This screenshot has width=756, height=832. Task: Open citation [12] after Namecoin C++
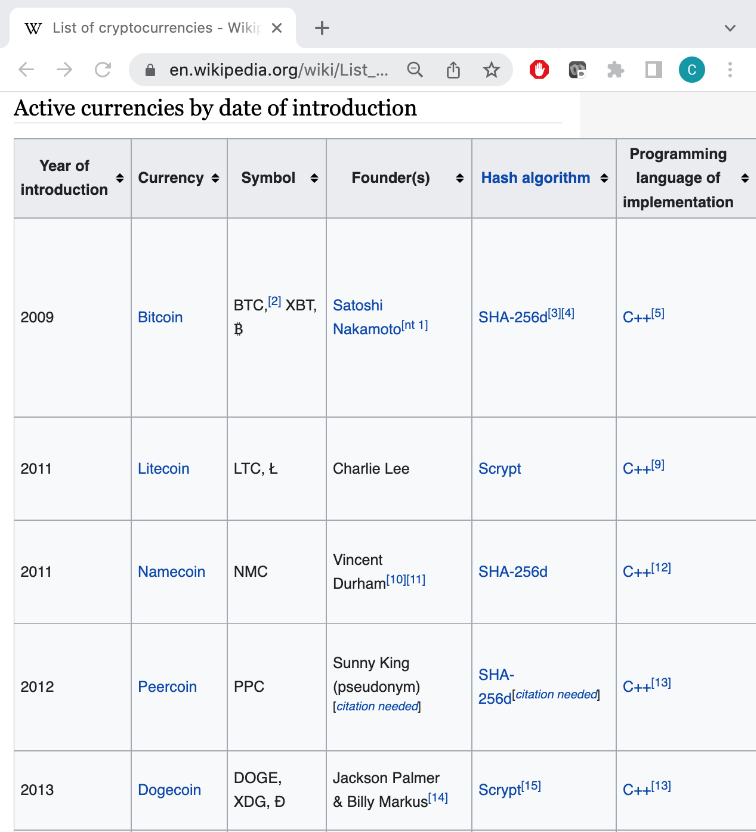click(661, 568)
